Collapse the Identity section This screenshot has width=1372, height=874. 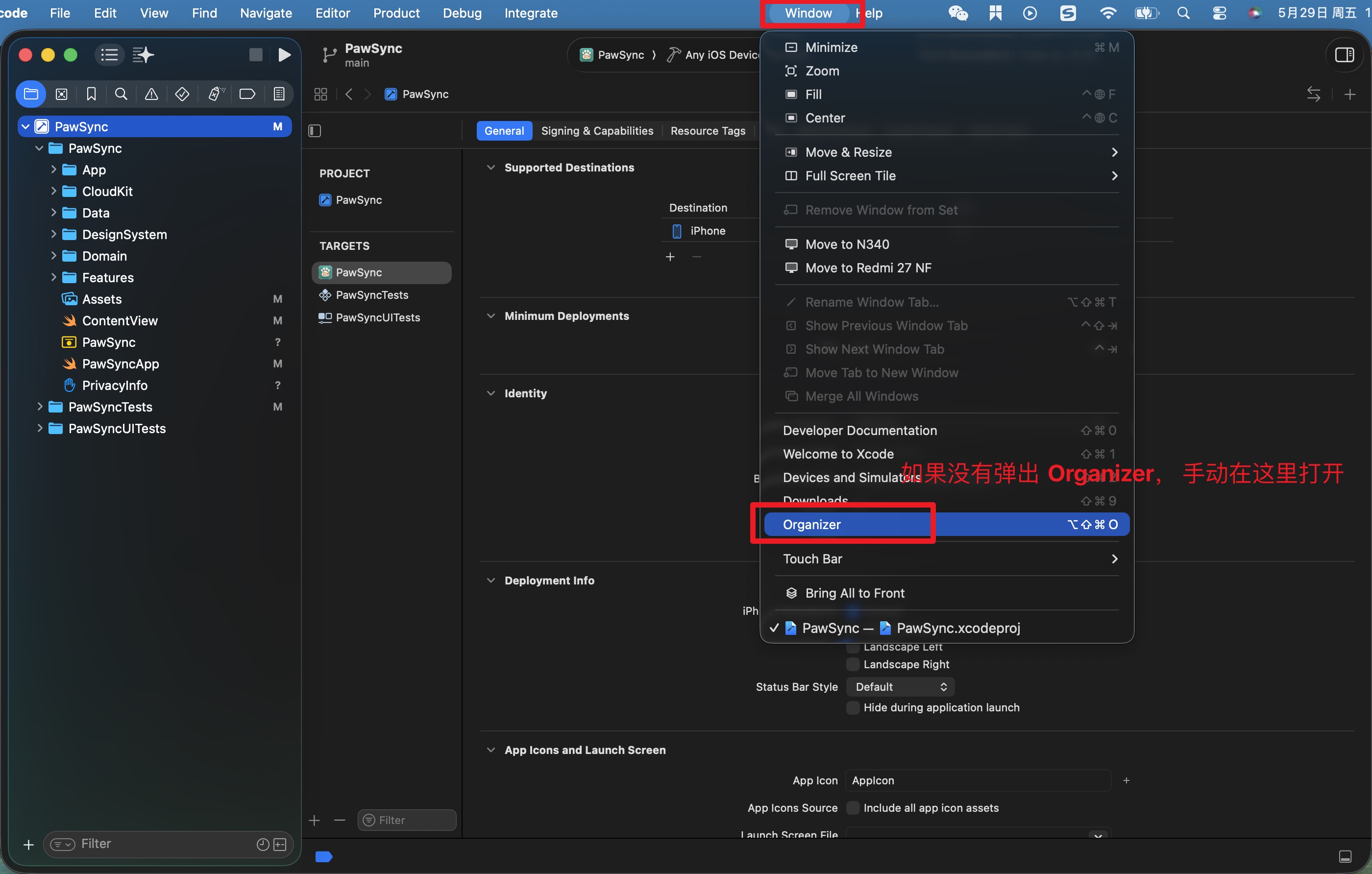click(x=490, y=393)
